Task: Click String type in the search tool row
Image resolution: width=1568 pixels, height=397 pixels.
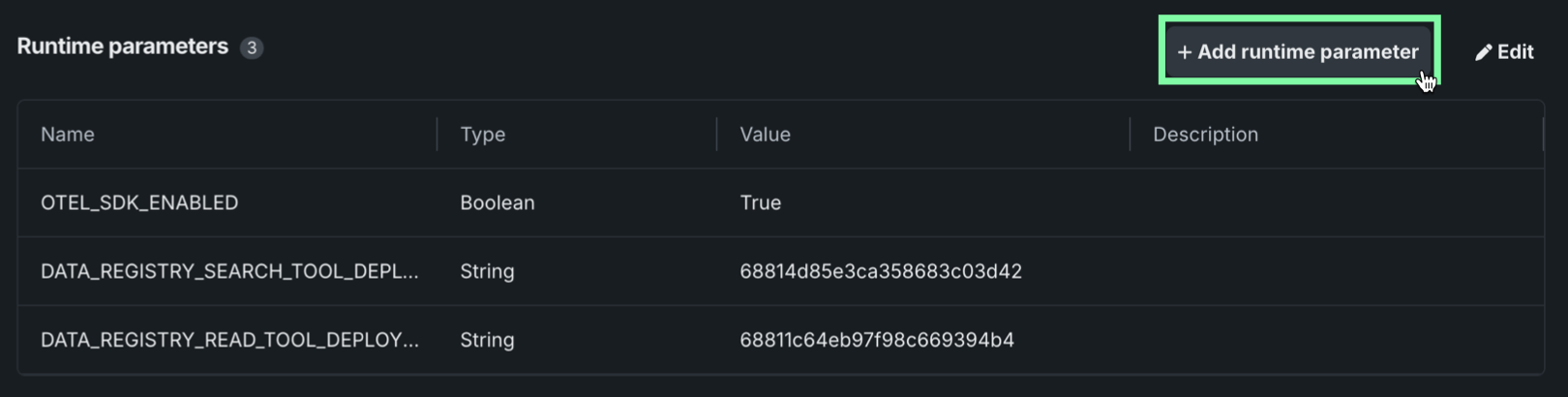Action: pyautogui.click(x=487, y=271)
